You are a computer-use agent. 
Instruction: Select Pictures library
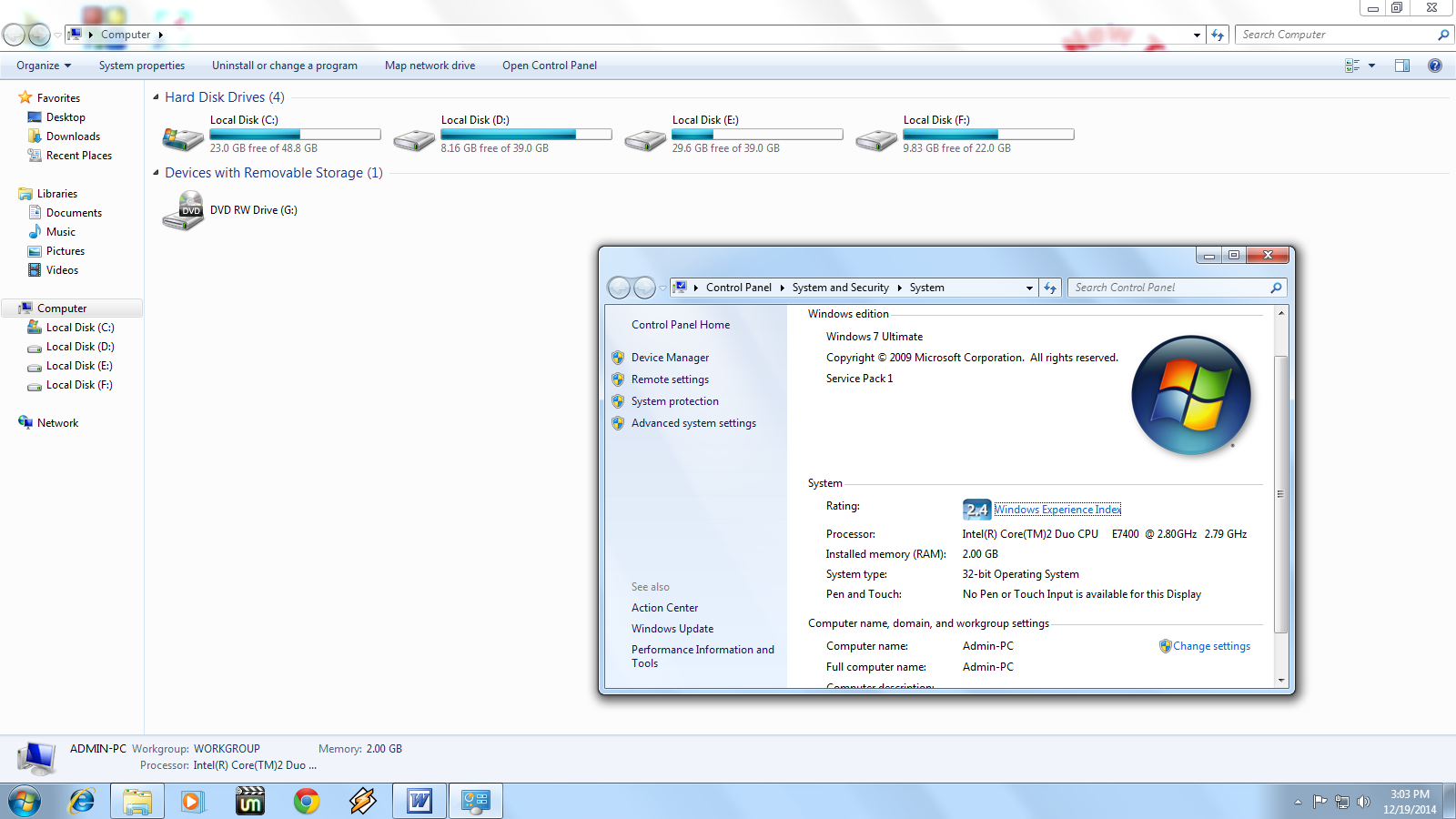coord(66,251)
